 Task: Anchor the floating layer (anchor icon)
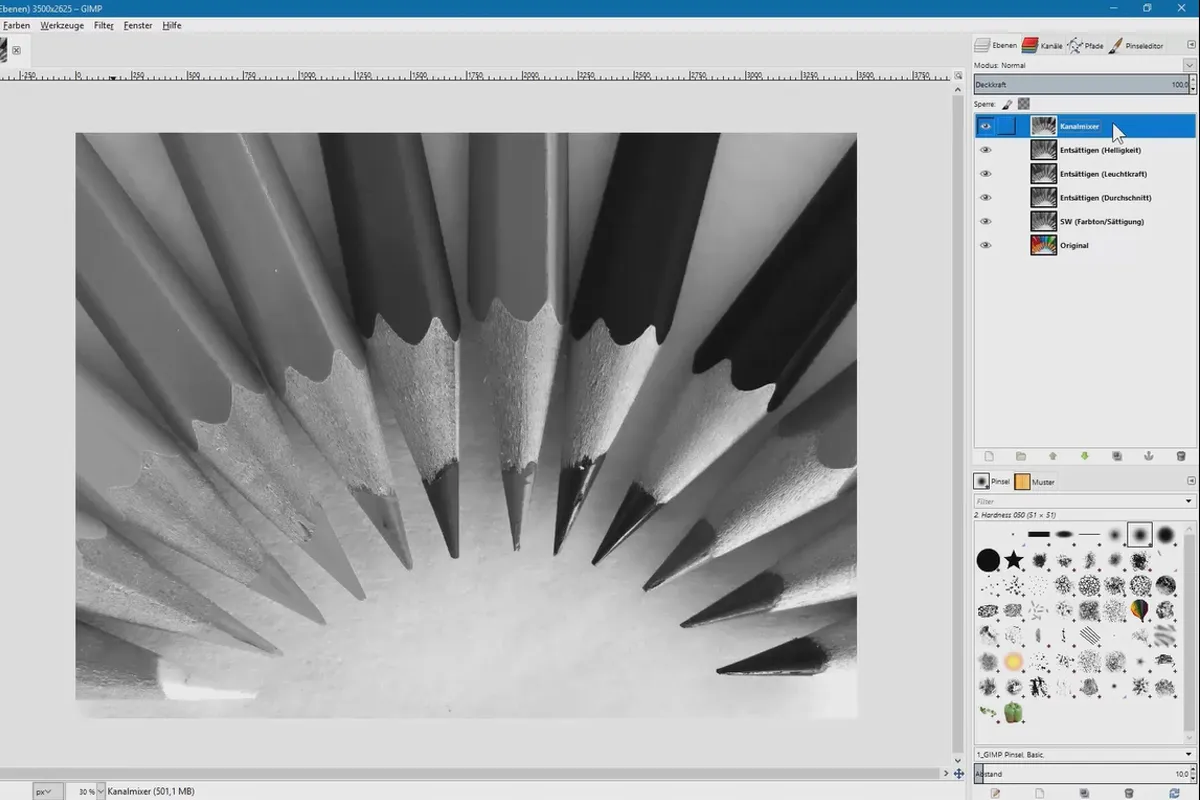coord(1149,456)
